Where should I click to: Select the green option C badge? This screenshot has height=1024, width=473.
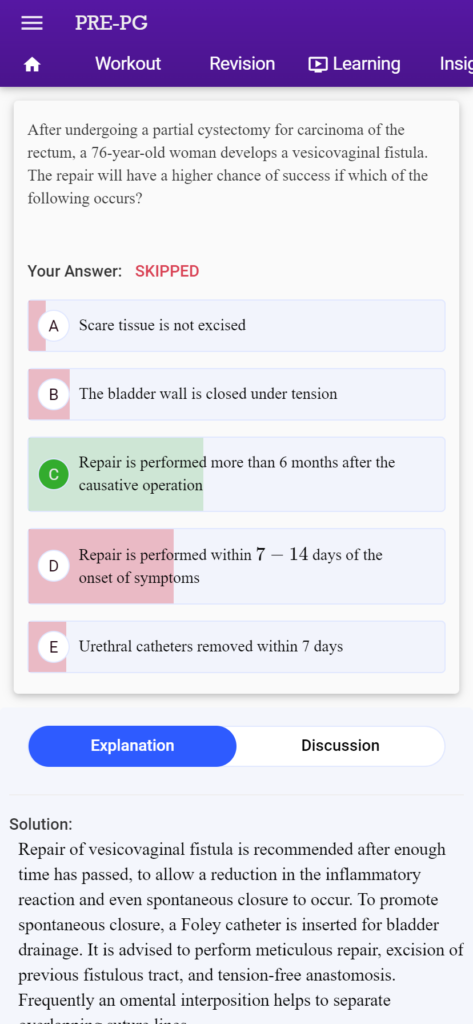(x=54, y=474)
